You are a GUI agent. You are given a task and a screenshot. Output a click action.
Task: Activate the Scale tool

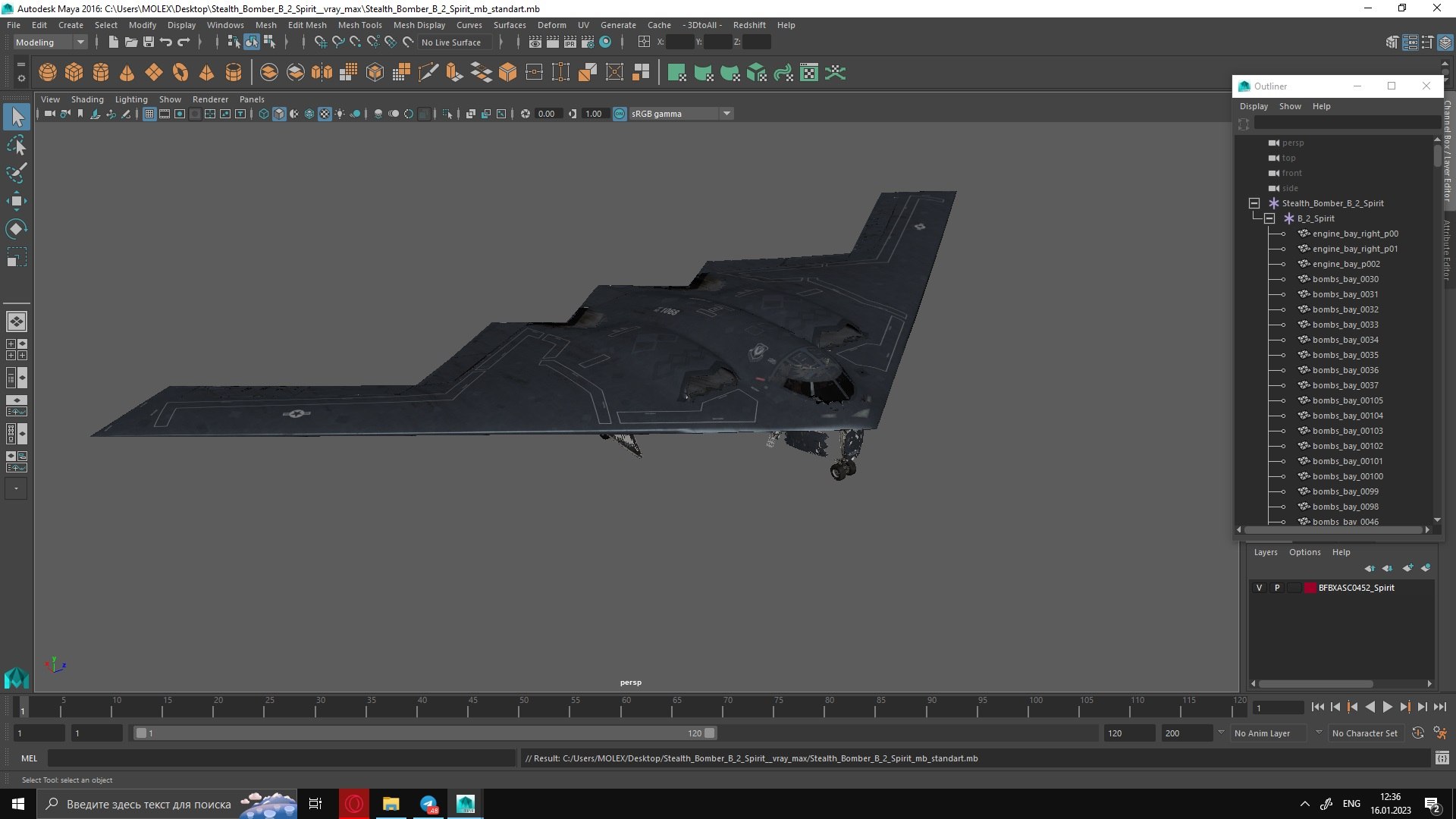pos(17,257)
